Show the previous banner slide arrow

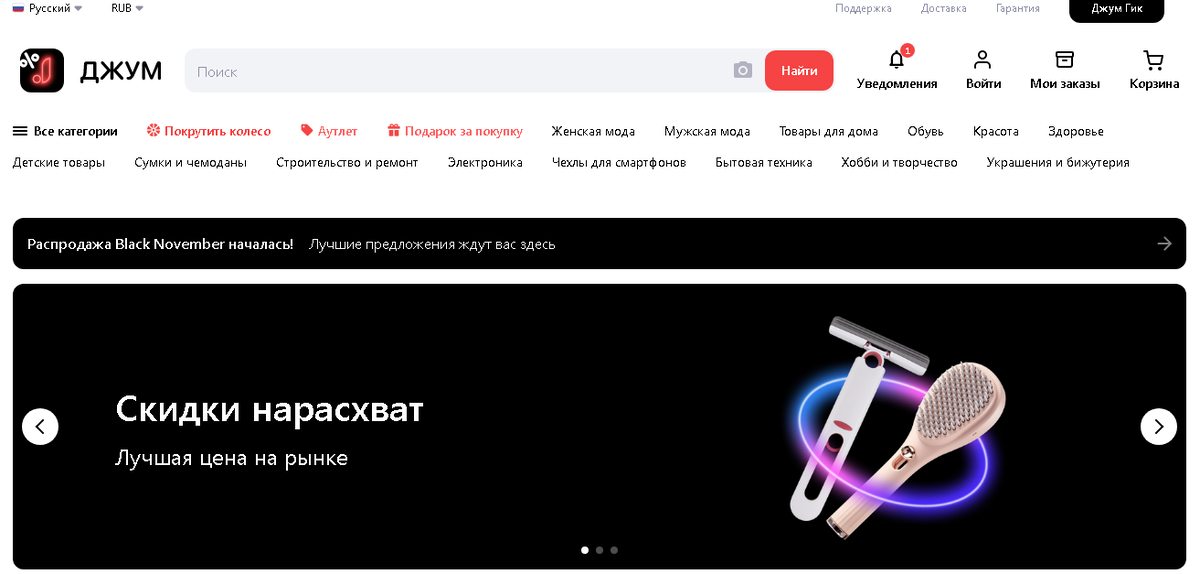(40, 427)
